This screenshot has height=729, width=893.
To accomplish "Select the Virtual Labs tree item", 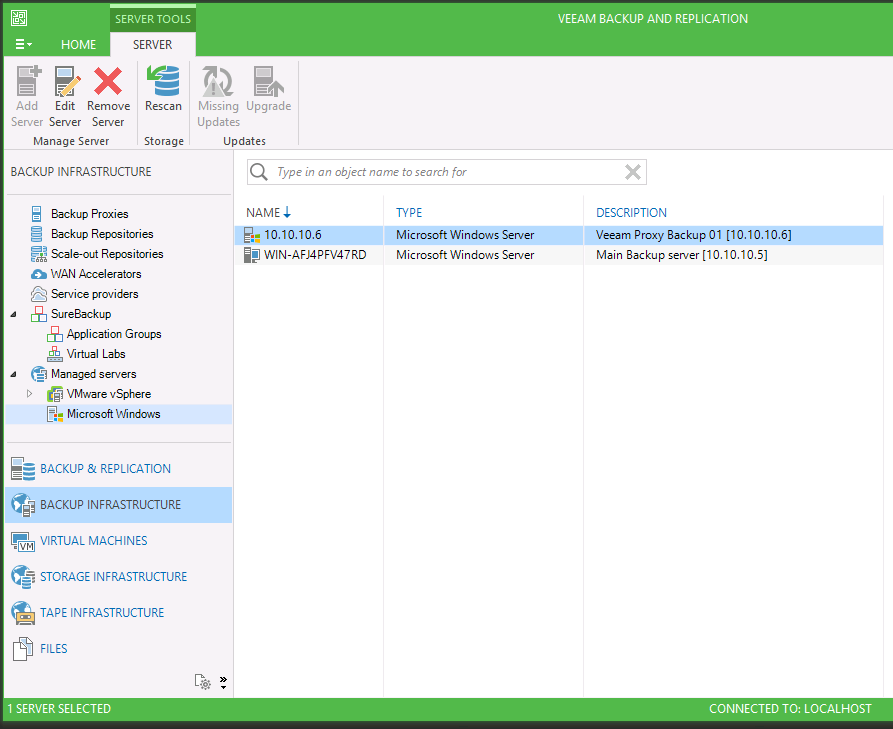I will point(96,354).
